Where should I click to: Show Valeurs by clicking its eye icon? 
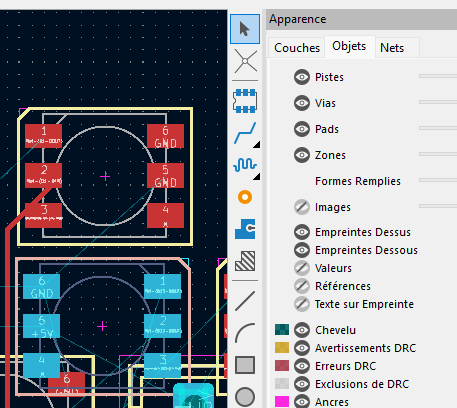click(302, 268)
